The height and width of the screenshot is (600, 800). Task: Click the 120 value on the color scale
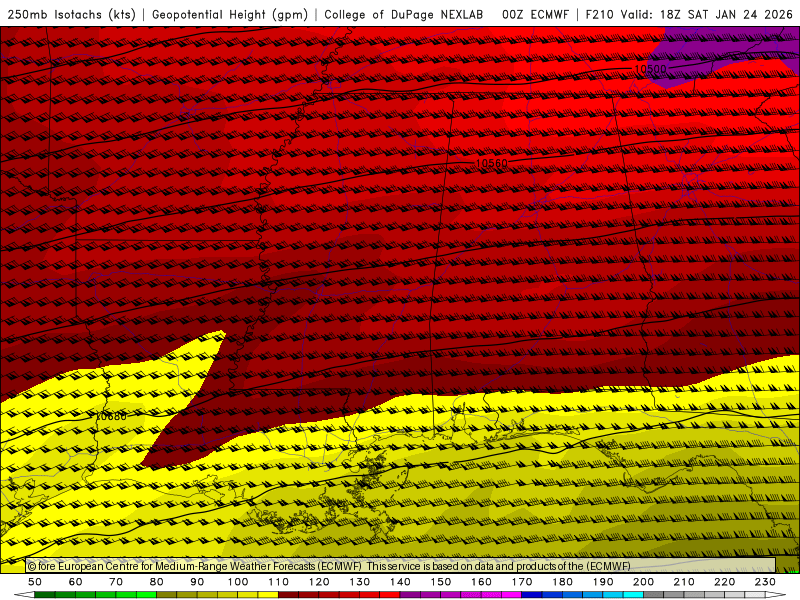click(x=319, y=582)
